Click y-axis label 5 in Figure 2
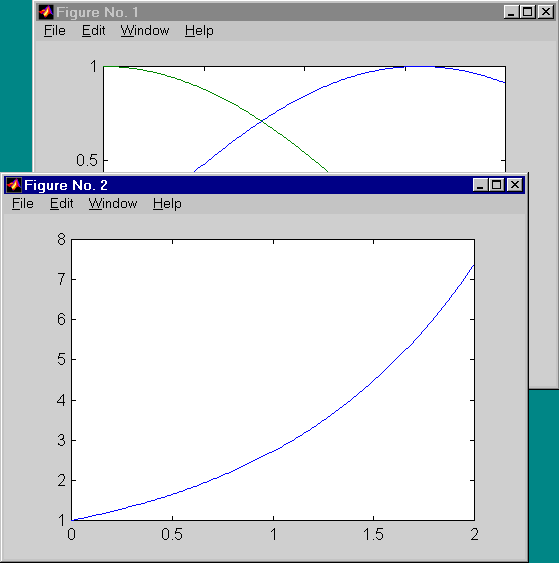Viewport: 559px width, 563px height. click(61, 359)
